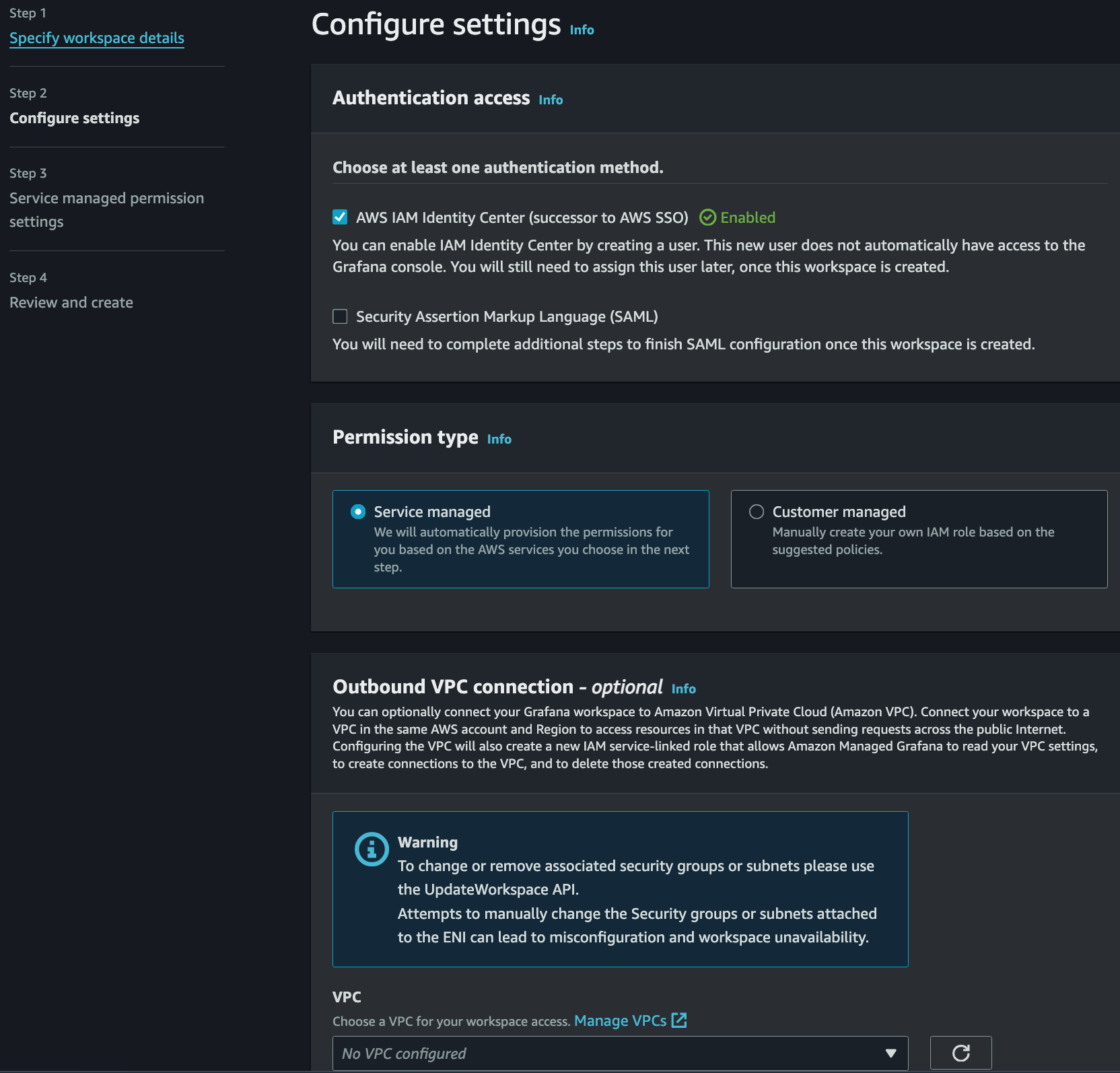1120x1073 pixels.
Task: Click the Warning info circle icon
Action: (372, 849)
